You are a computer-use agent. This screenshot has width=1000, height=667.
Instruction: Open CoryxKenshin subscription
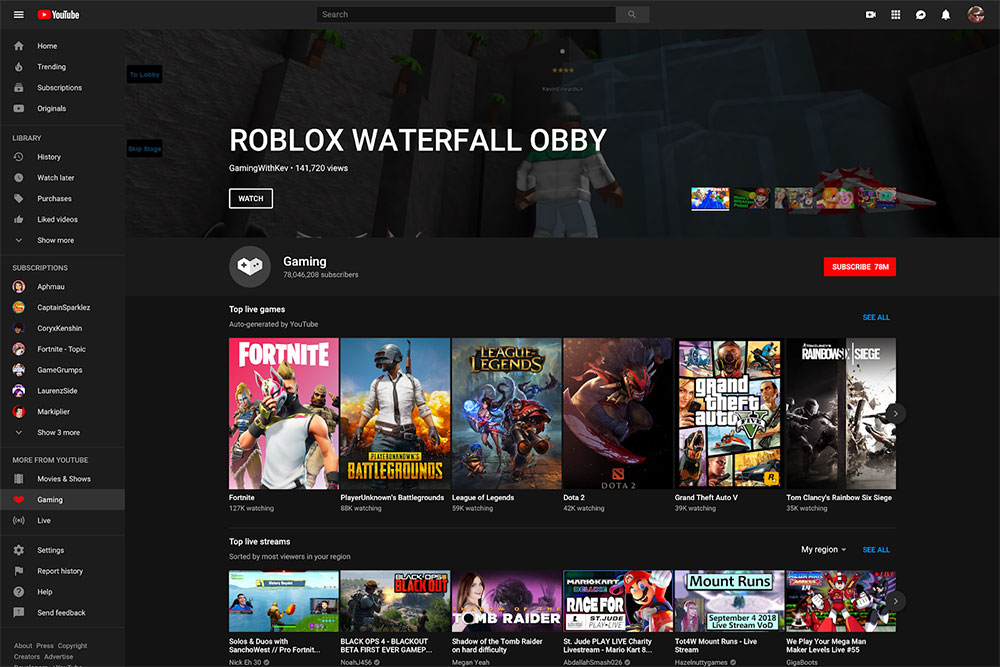point(62,328)
